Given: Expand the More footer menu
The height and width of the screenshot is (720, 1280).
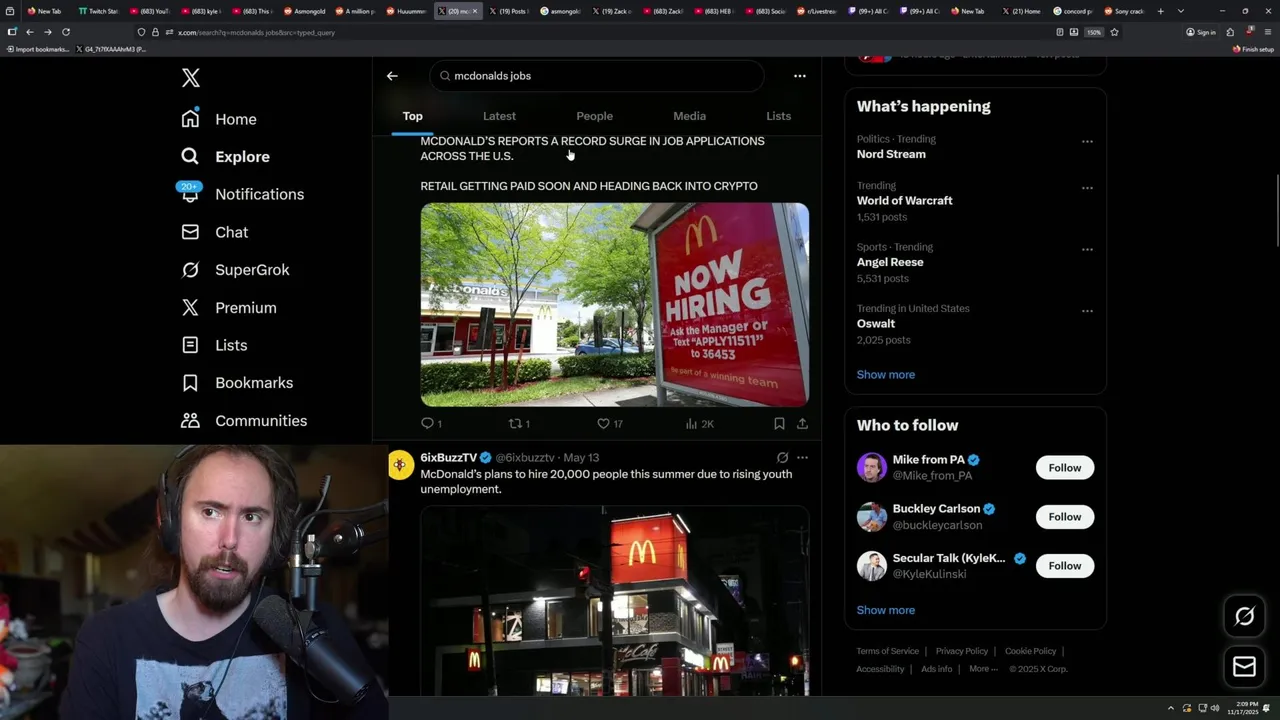Looking at the screenshot, I should [983, 669].
